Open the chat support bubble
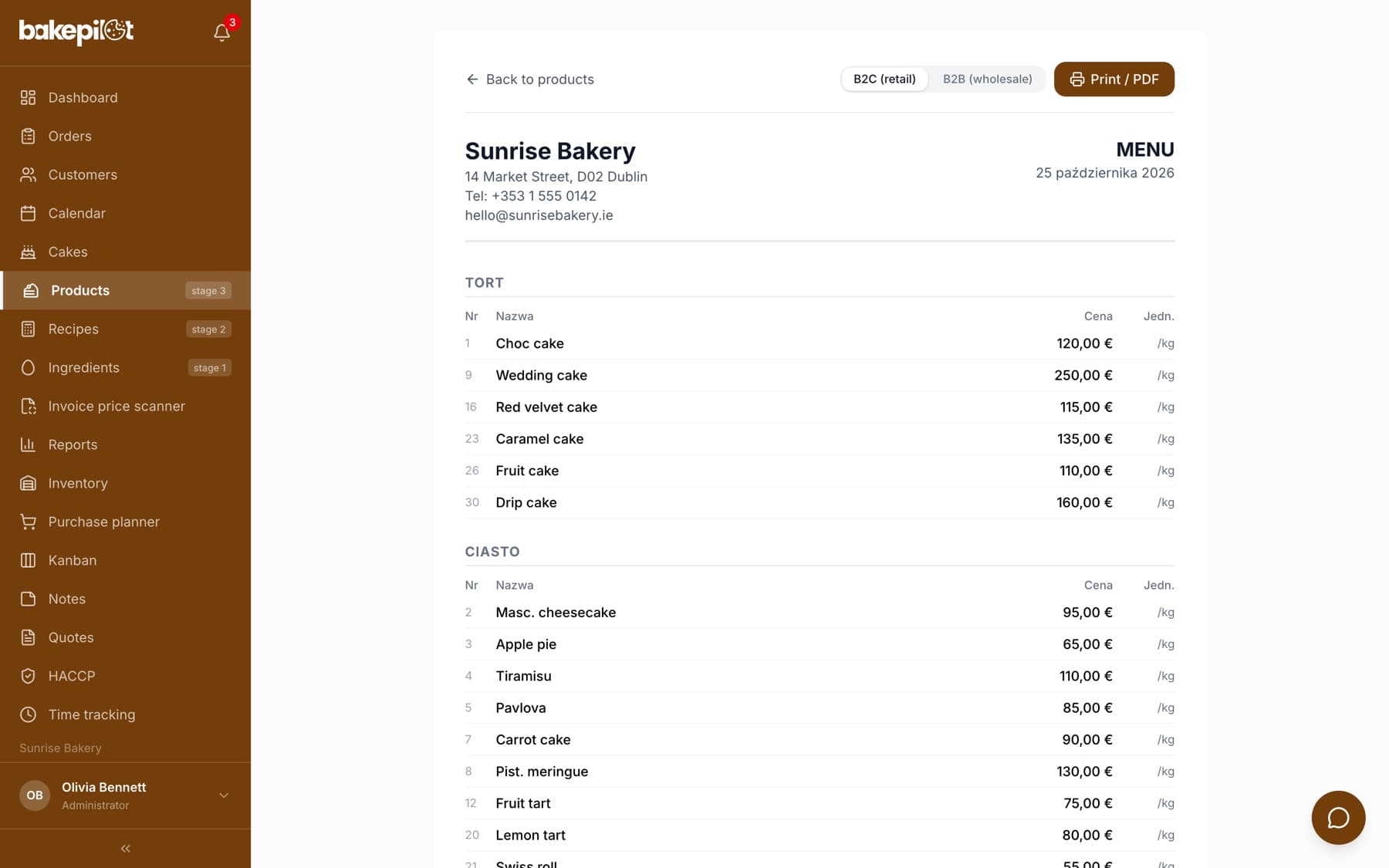 [1338, 817]
